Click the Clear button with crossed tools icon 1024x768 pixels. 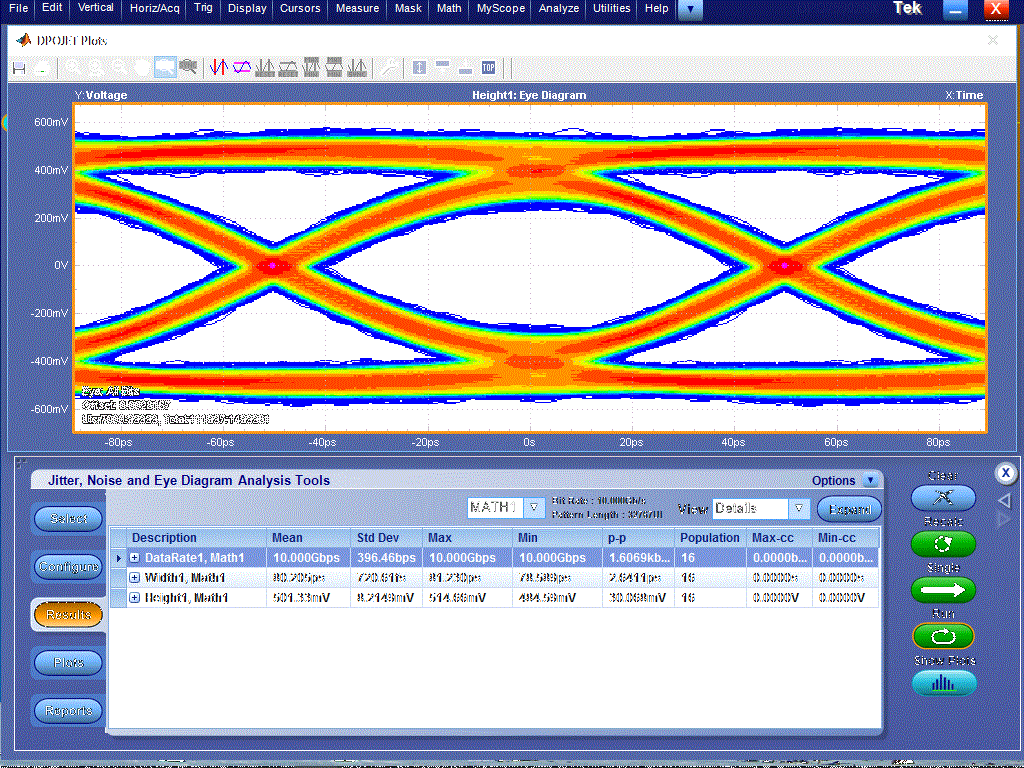pos(943,498)
